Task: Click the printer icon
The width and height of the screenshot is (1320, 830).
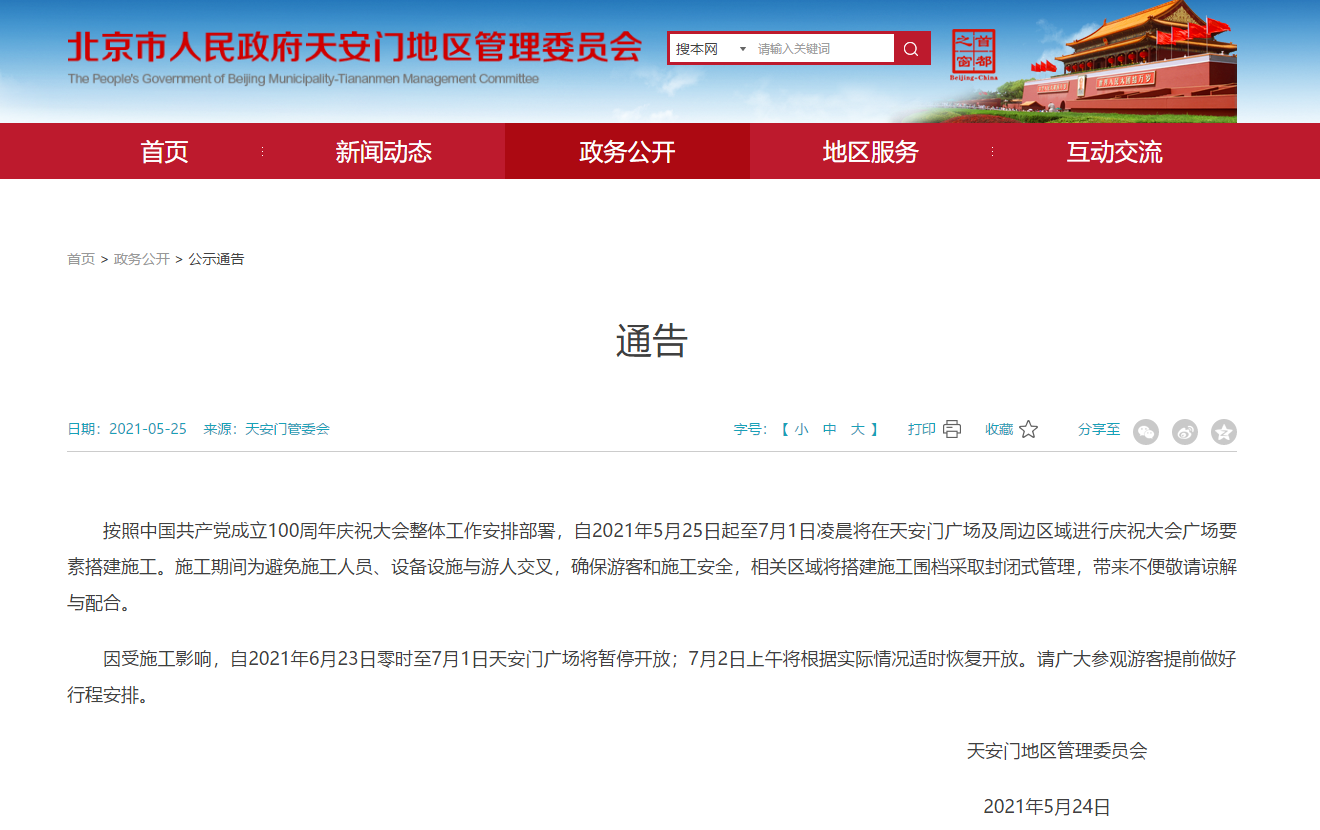Action: pos(952,429)
